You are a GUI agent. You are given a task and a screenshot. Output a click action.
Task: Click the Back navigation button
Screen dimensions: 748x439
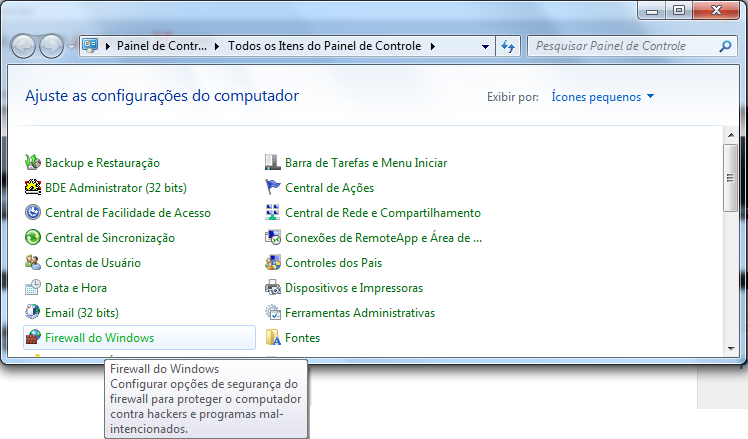coord(23,46)
